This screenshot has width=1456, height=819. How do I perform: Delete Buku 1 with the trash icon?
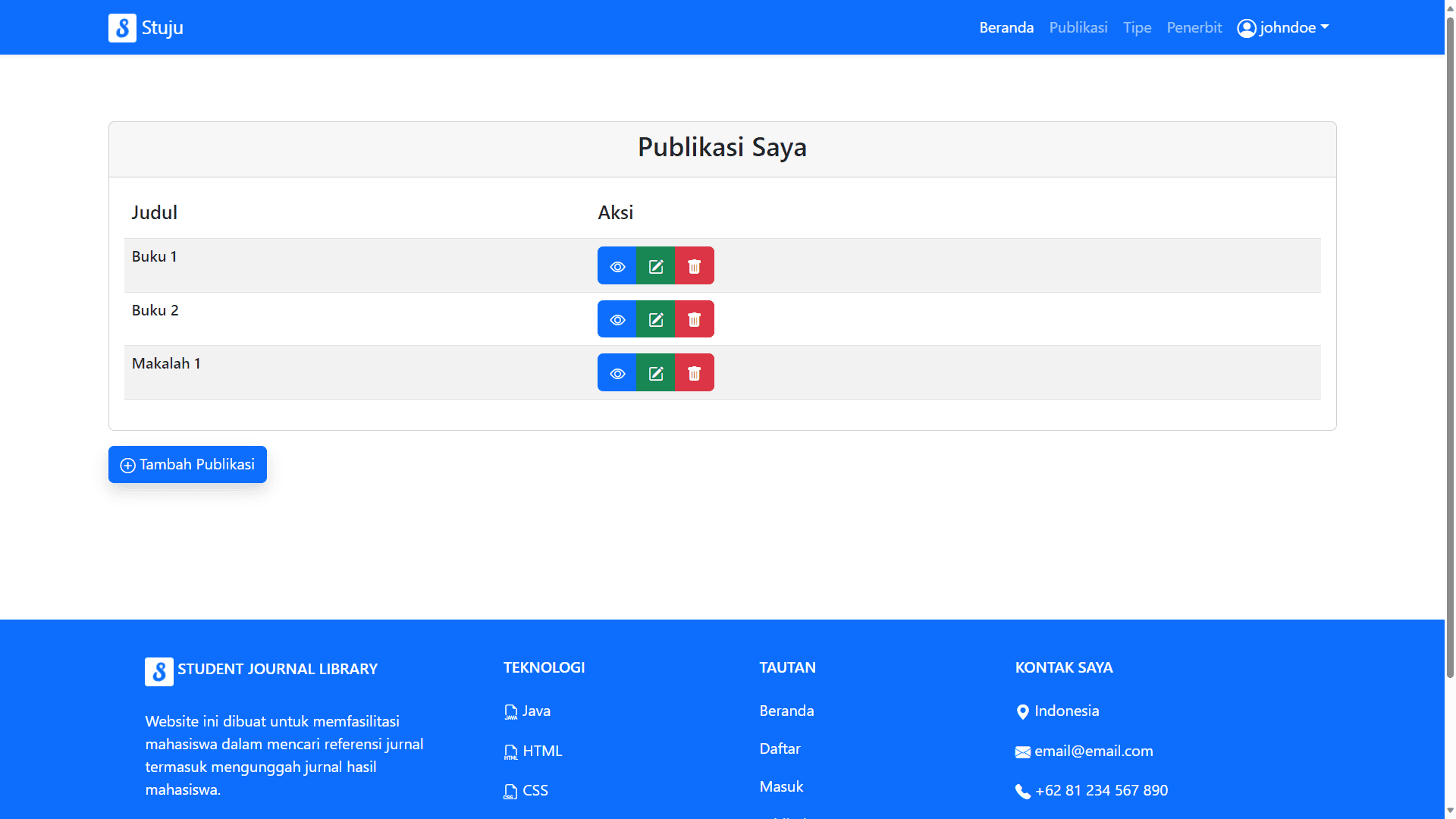694,266
